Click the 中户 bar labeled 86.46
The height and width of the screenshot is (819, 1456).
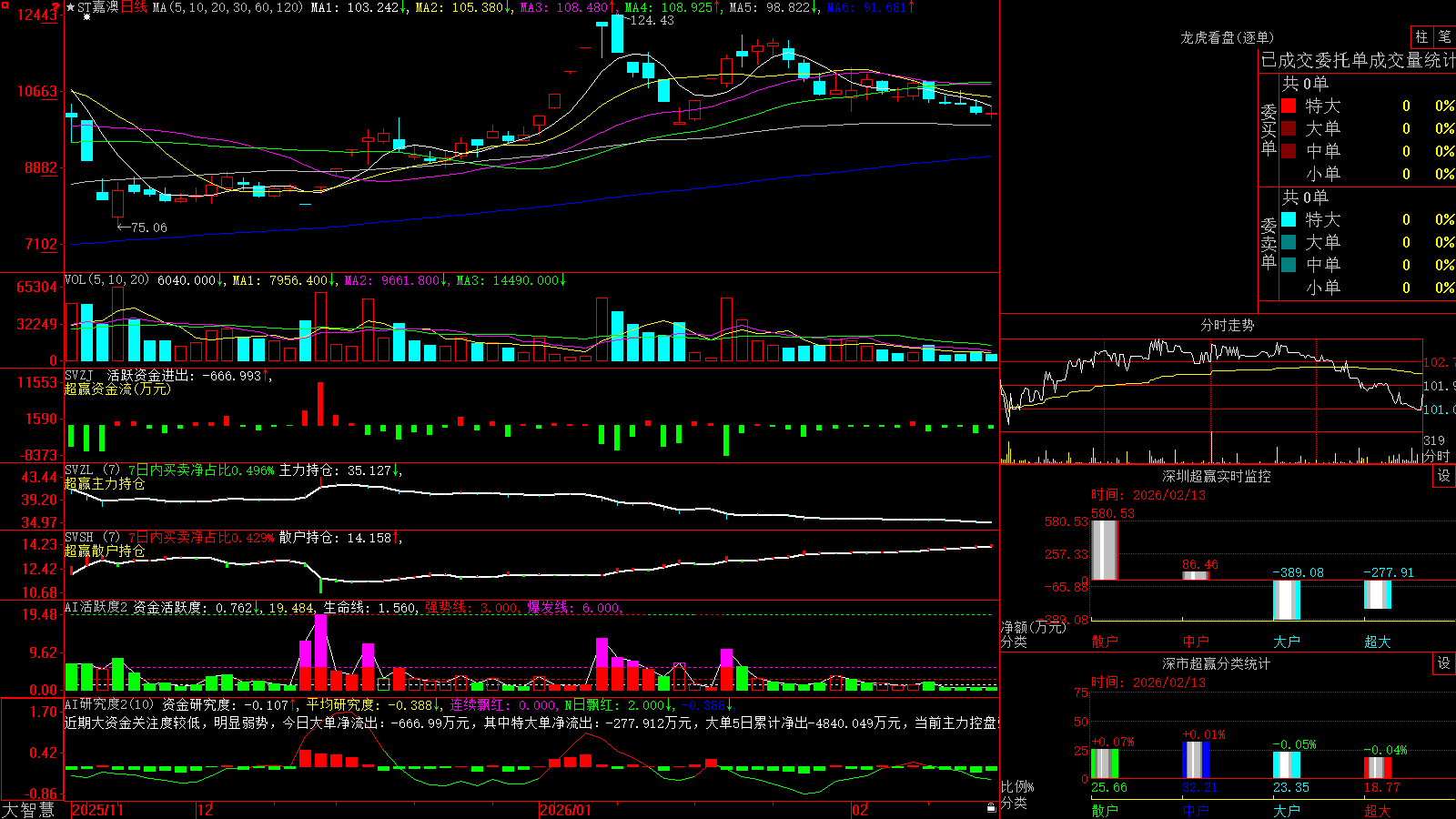[1196, 575]
